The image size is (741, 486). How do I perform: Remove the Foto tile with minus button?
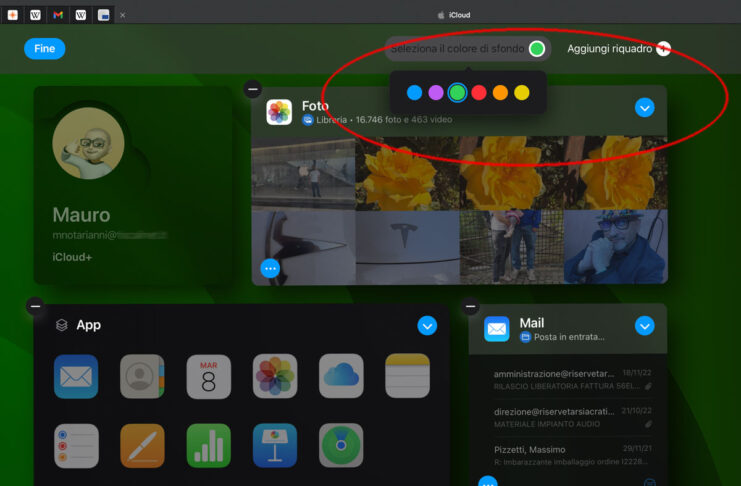pos(253,89)
